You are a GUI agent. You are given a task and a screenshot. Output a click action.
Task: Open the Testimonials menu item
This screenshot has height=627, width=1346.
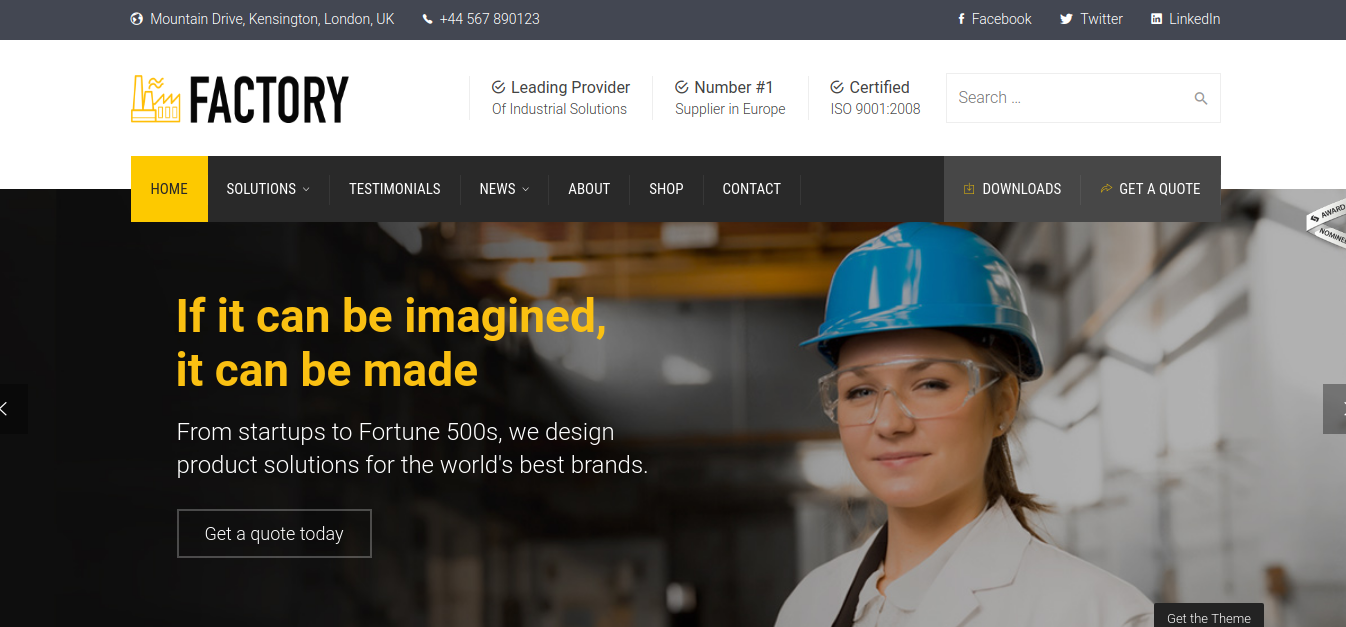(394, 189)
